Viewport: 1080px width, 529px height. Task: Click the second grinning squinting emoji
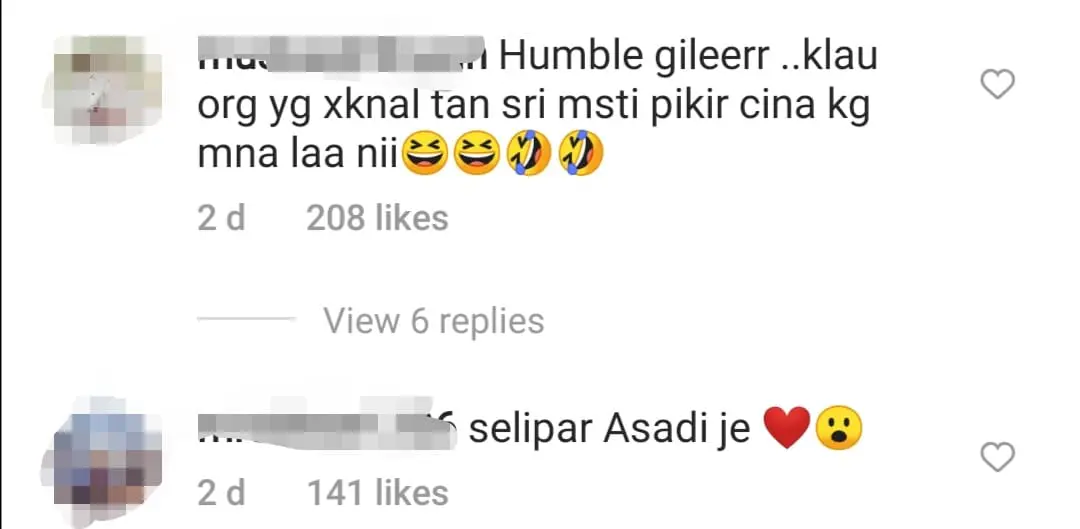pyautogui.click(x=477, y=153)
